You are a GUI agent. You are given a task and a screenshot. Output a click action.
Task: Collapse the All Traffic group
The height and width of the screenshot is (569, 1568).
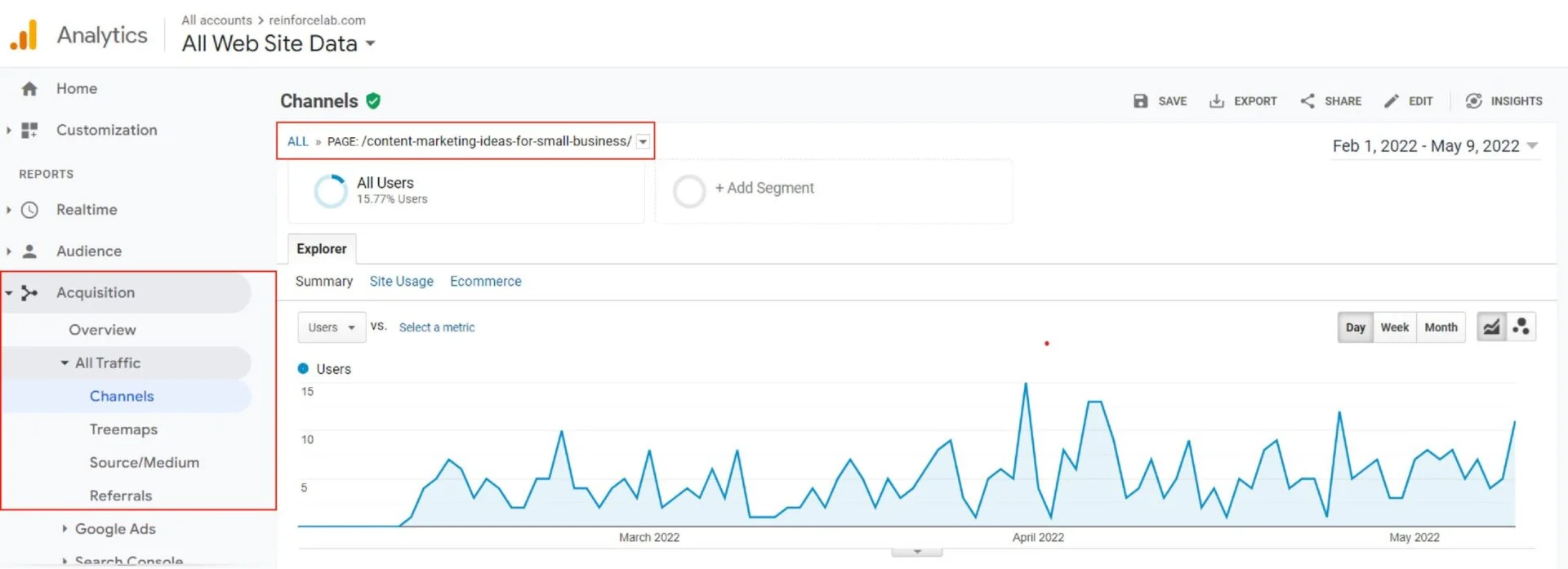click(65, 362)
